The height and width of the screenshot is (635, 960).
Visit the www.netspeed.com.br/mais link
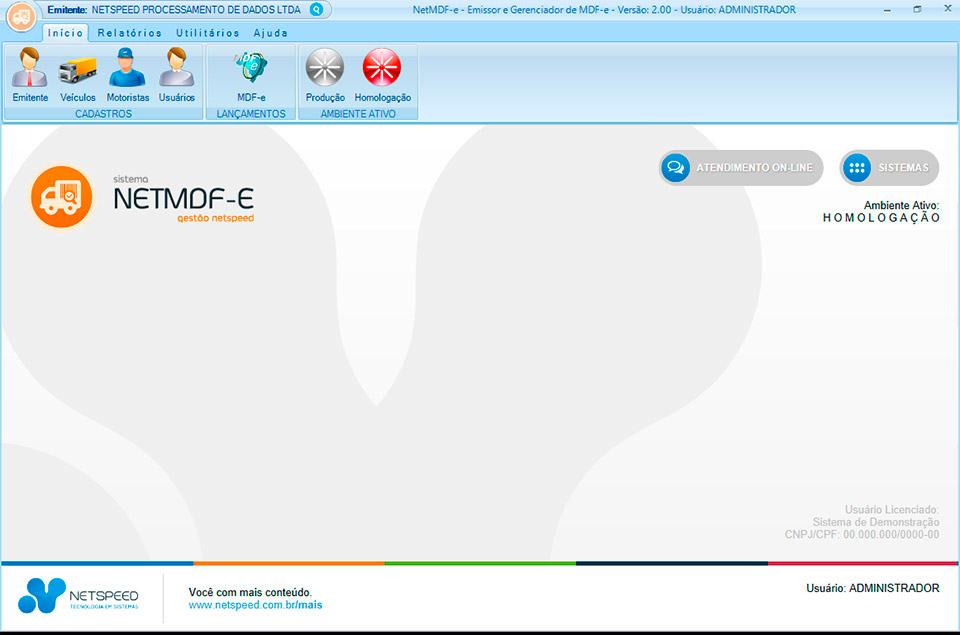(x=255, y=605)
